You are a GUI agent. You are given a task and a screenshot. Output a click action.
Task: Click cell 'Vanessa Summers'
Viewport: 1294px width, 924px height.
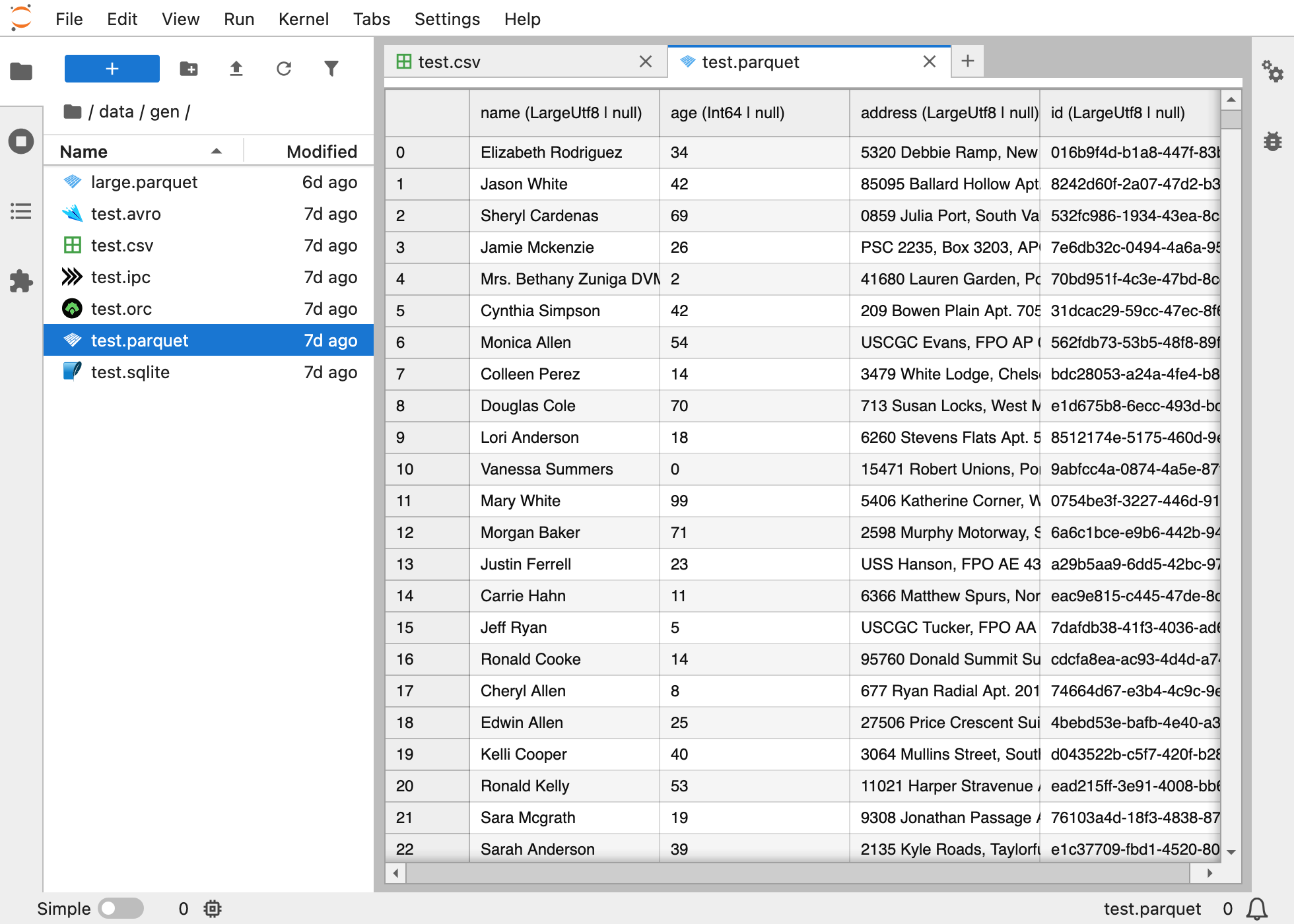(x=564, y=469)
